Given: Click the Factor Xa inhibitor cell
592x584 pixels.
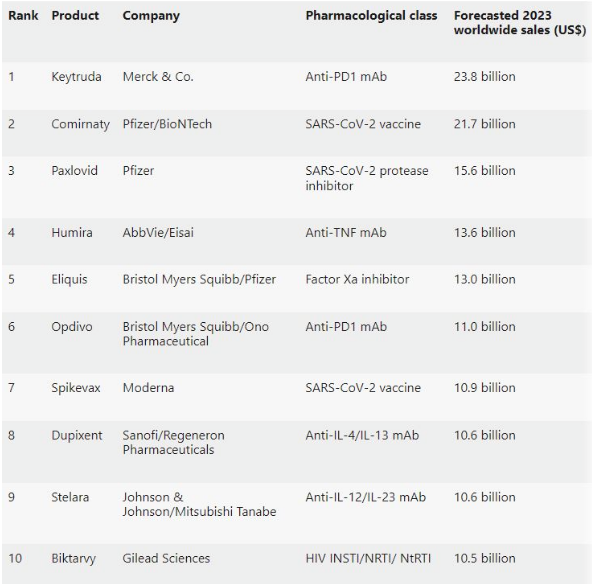Looking at the screenshot, I should (357, 279).
